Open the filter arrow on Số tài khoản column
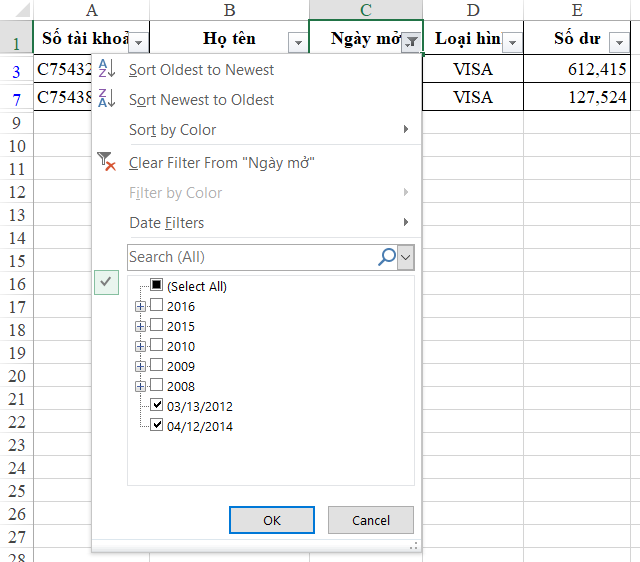The height and width of the screenshot is (562, 640). (139, 42)
